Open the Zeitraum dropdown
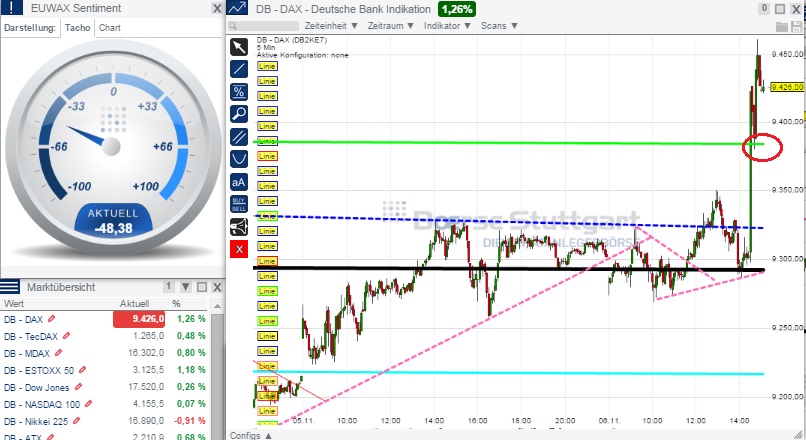Image resolution: width=806 pixels, height=440 pixels. (x=390, y=26)
